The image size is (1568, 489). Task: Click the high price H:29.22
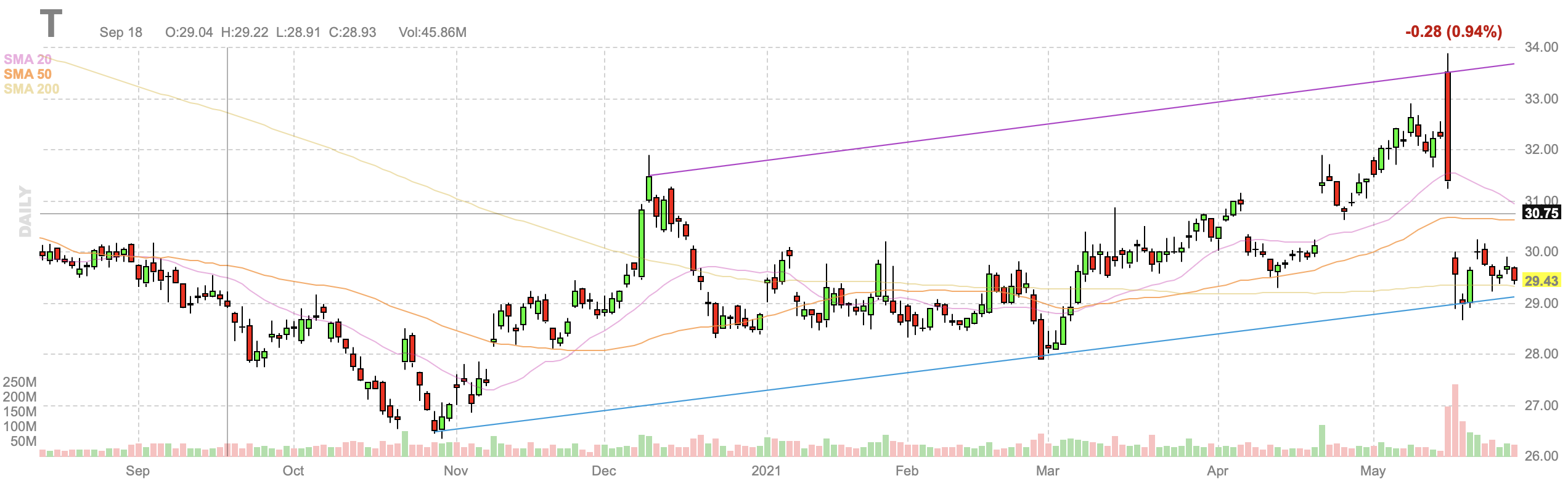click(245, 33)
